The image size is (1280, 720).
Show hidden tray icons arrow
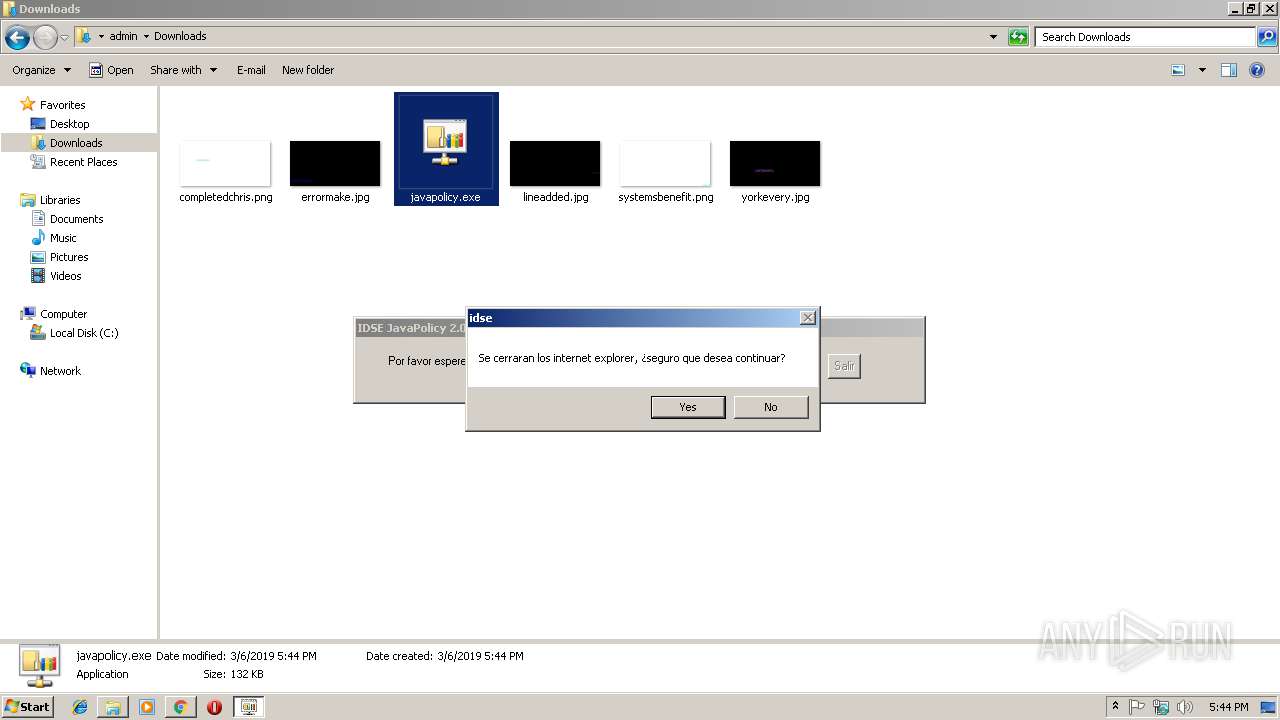pyautogui.click(x=1115, y=707)
